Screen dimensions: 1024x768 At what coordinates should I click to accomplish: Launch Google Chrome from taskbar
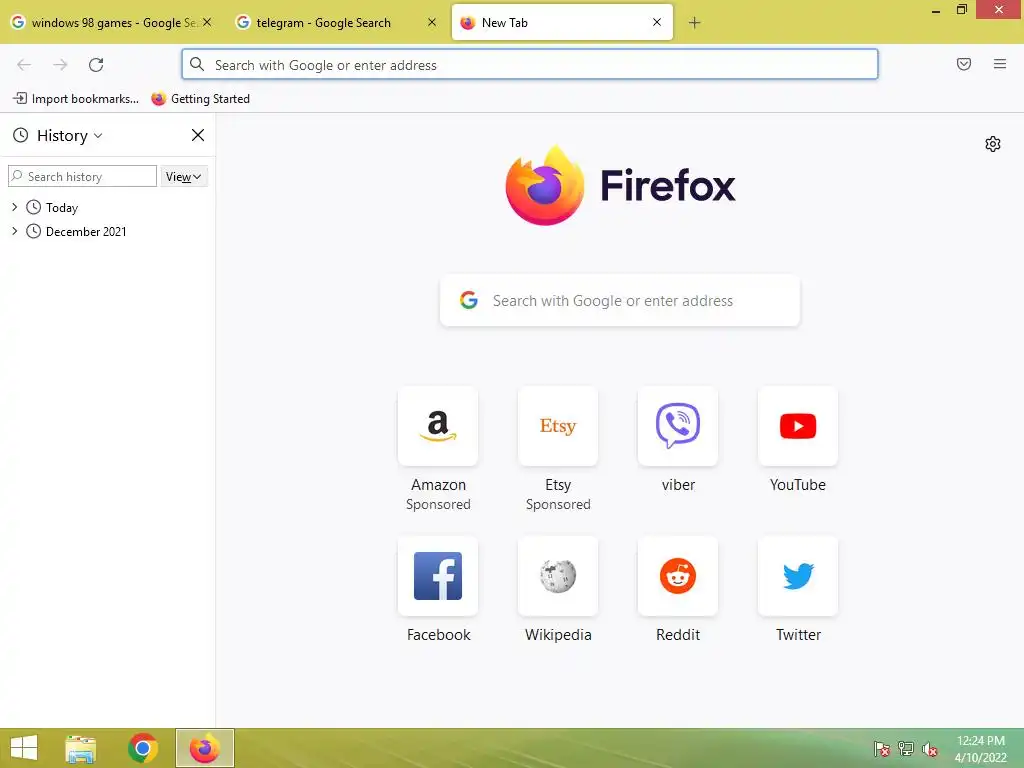pos(142,748)
